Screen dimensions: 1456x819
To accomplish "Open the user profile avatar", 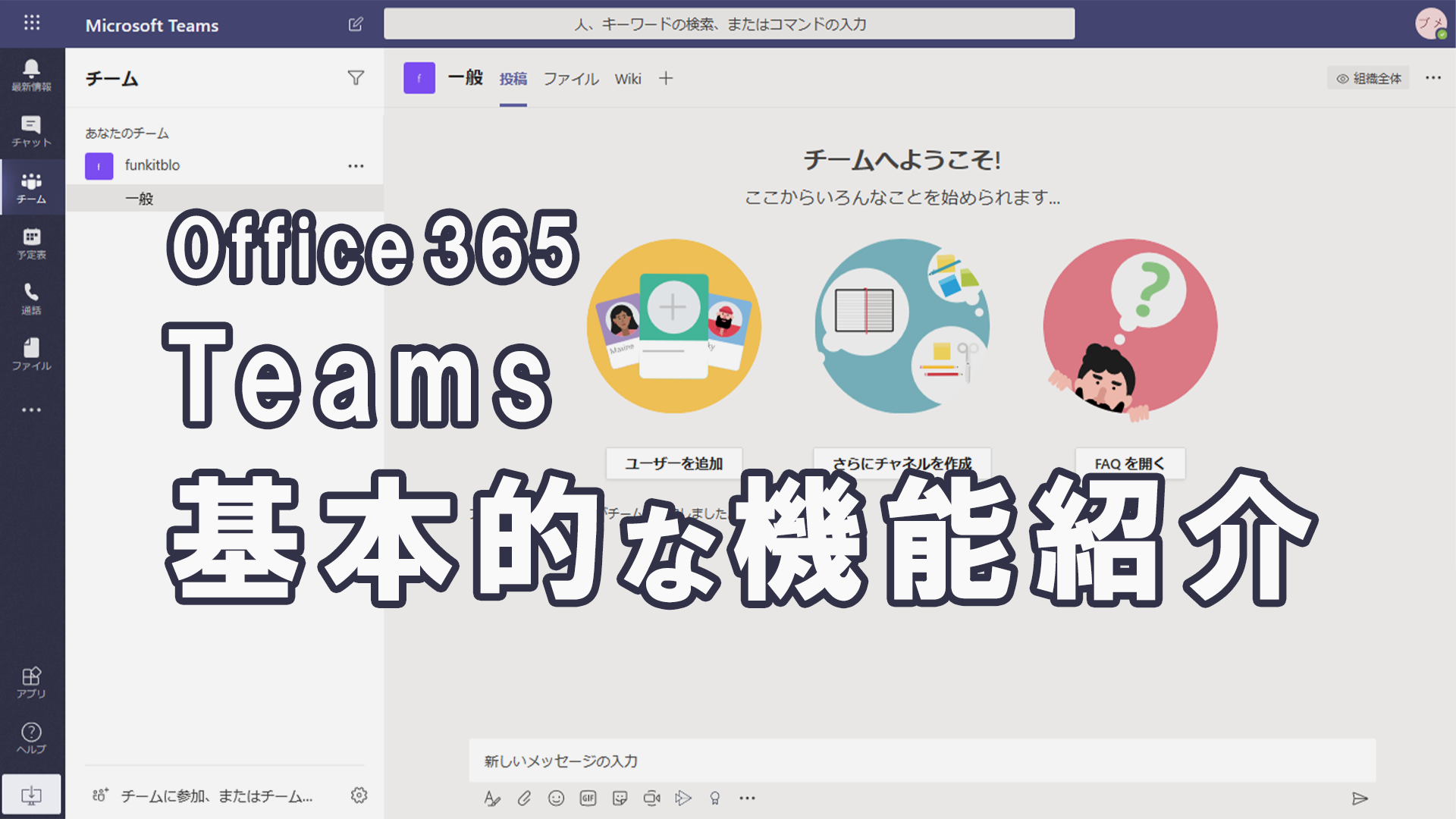I will pos(1431,24).
